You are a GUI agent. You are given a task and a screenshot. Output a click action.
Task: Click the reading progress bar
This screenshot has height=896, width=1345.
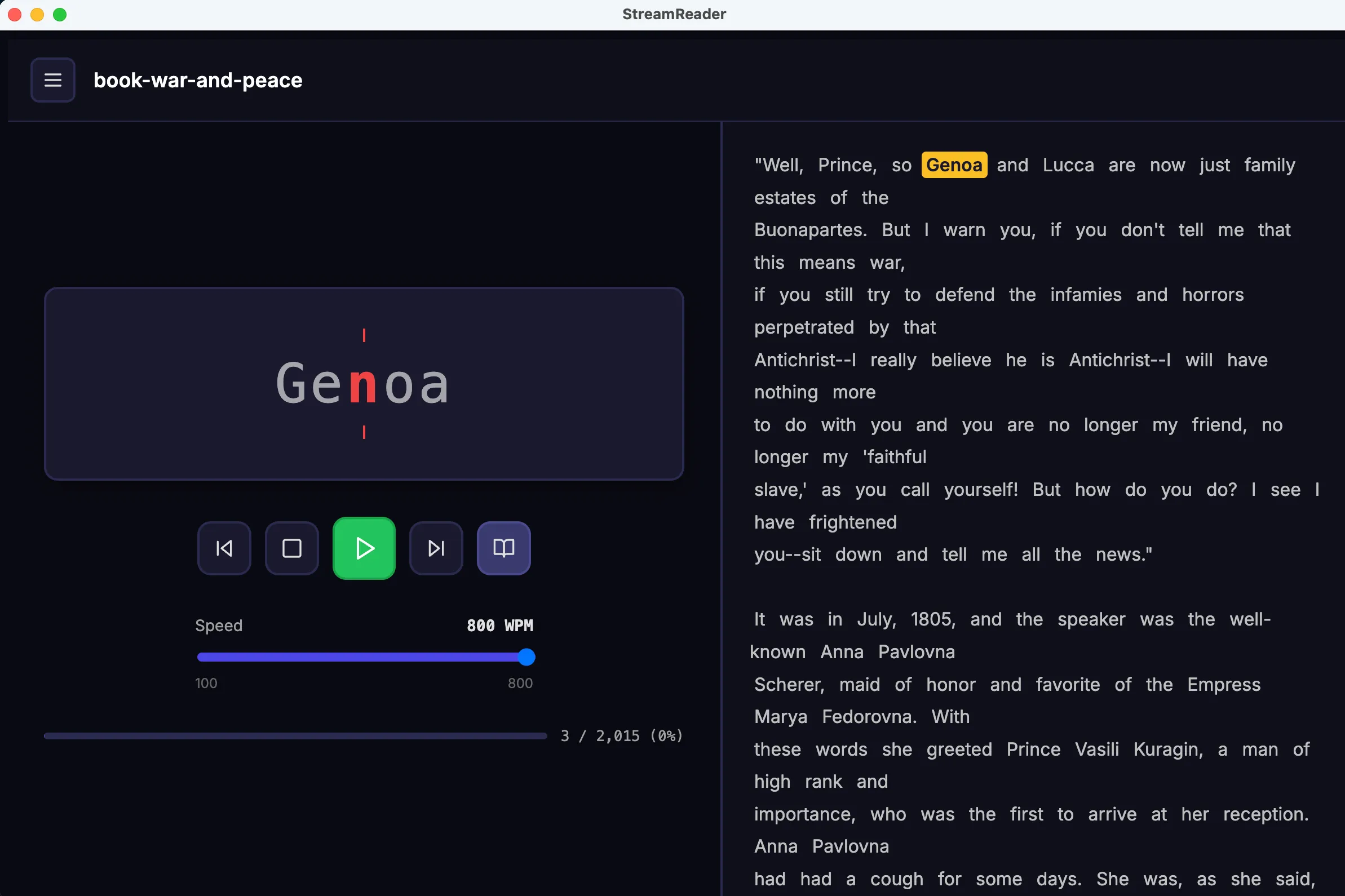(295, 736)
